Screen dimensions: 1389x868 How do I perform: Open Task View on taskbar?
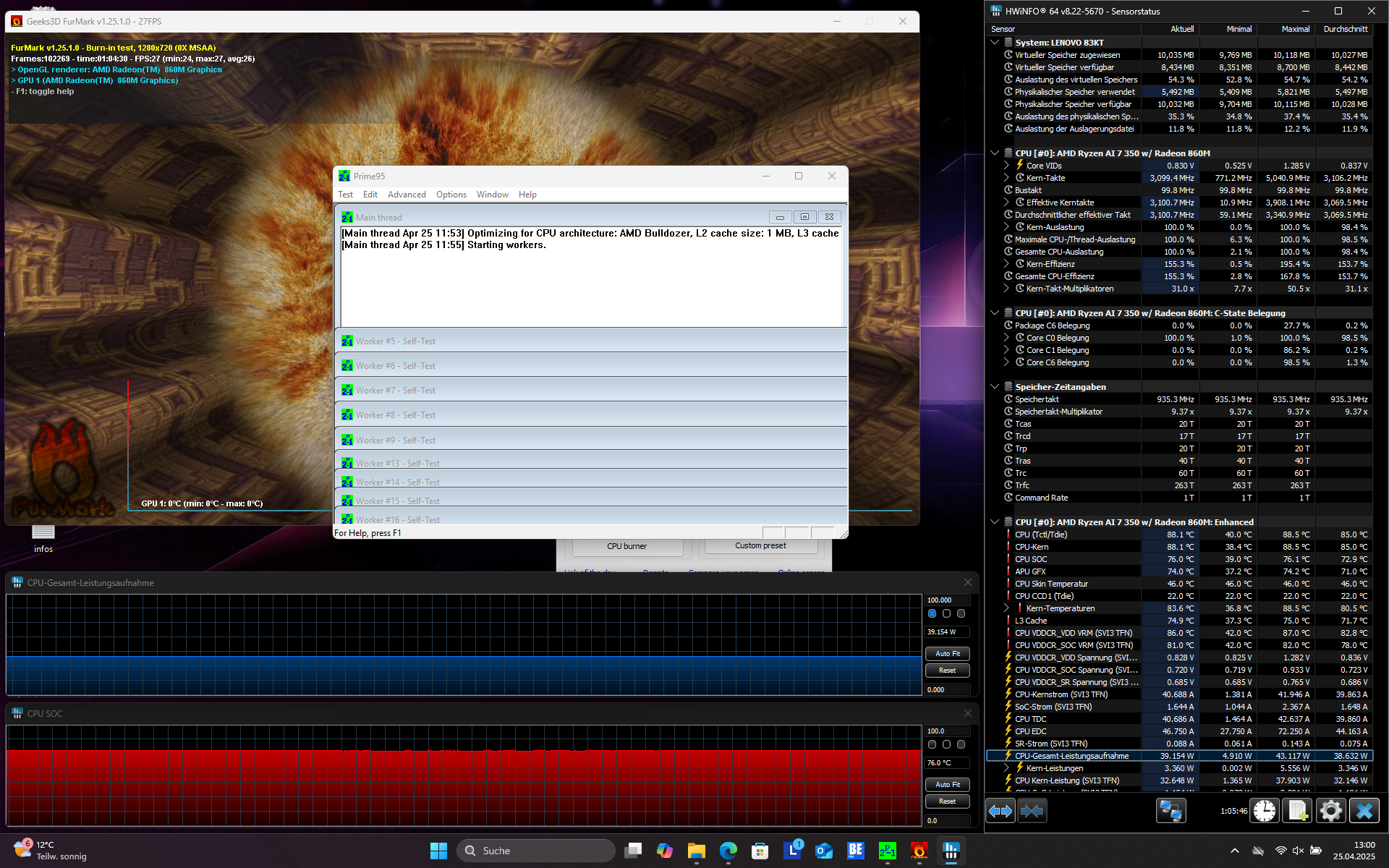pyautogui.click(x=633, y=851)
